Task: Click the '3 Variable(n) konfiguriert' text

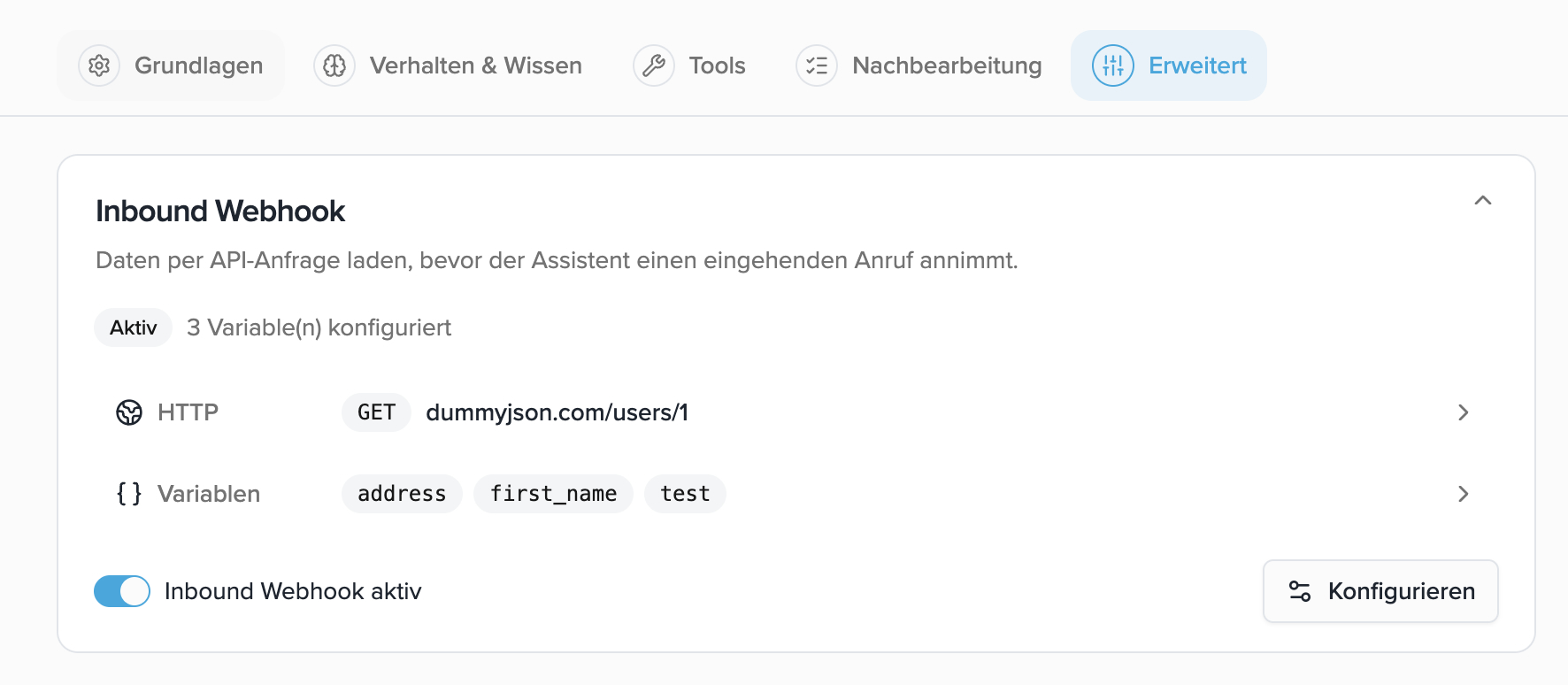Action: [319, 327]
